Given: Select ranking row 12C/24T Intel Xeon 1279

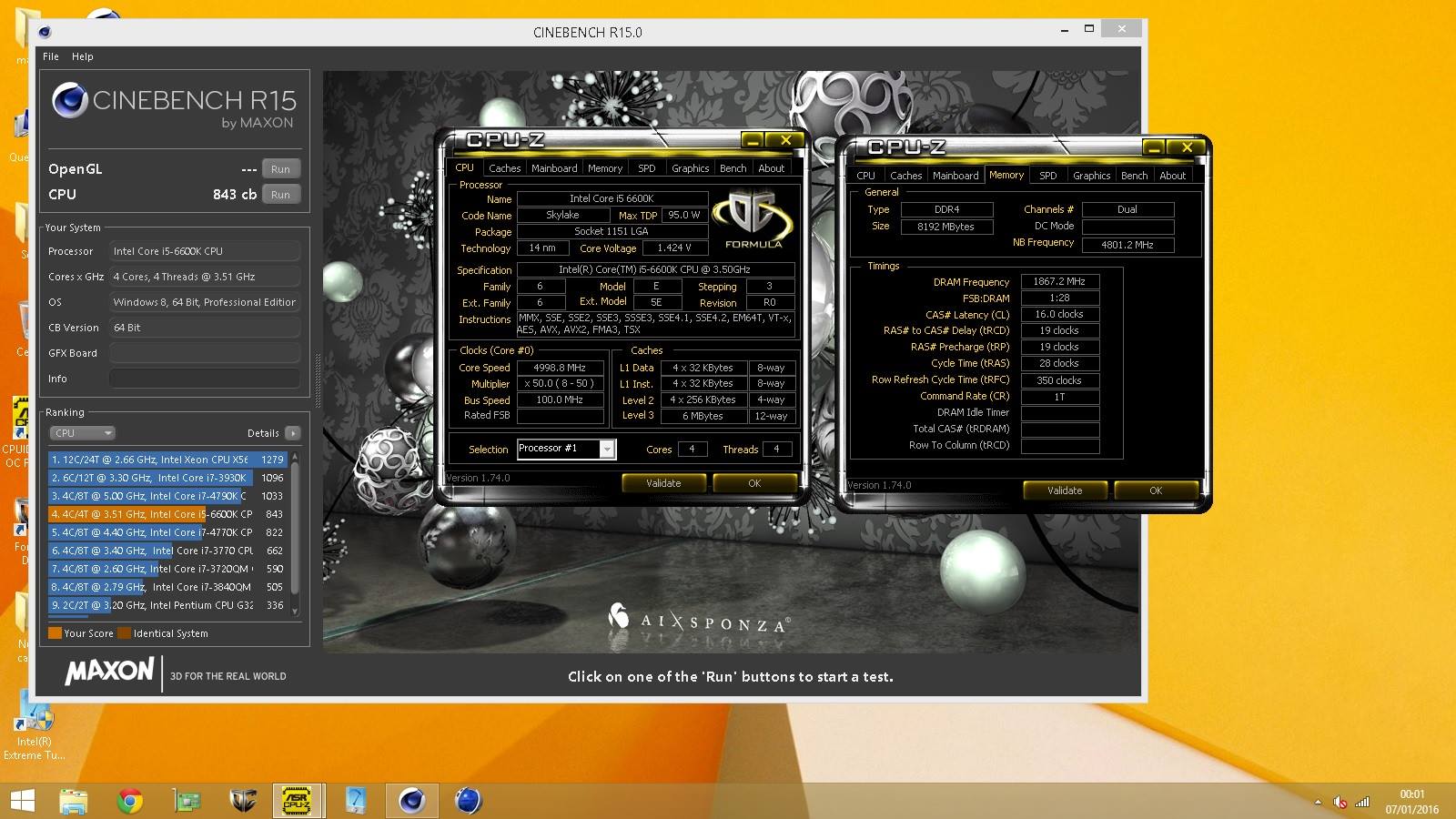Looking at the screenshot, I should 167,460.
